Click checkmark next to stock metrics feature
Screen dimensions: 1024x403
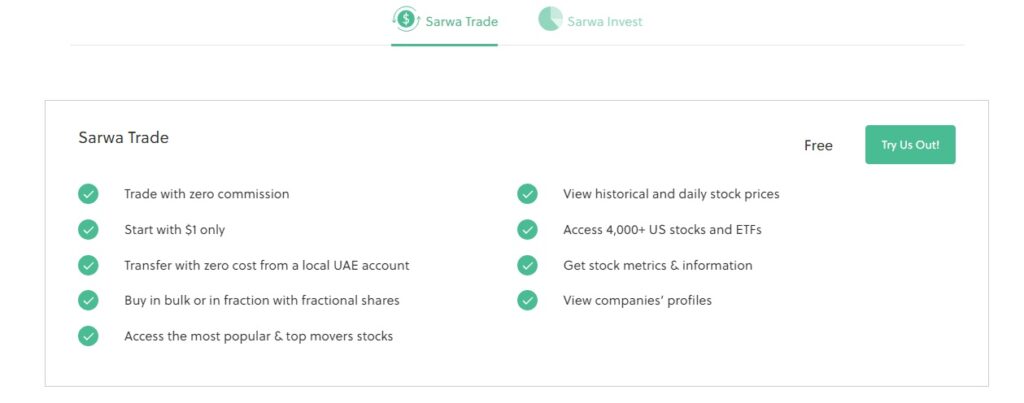coord(527,265)
